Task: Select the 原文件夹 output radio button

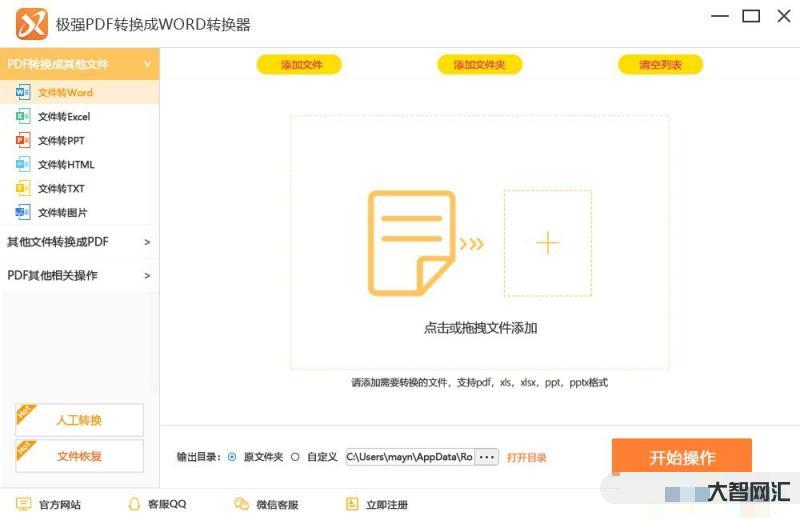Action: (232, 457)
